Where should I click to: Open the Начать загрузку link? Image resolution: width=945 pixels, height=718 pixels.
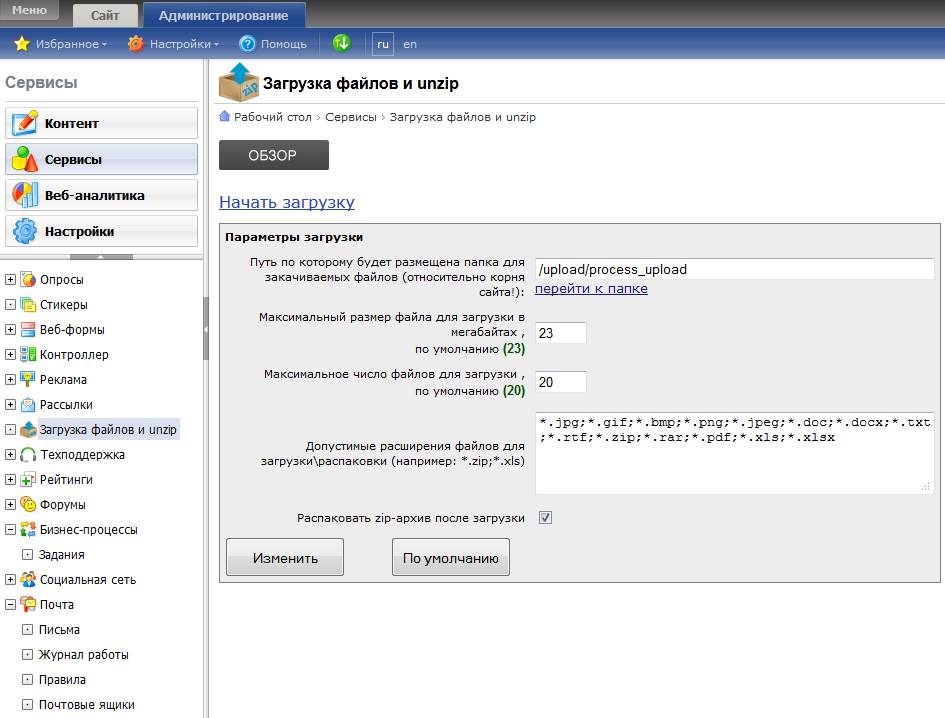(x=287, y=202)
